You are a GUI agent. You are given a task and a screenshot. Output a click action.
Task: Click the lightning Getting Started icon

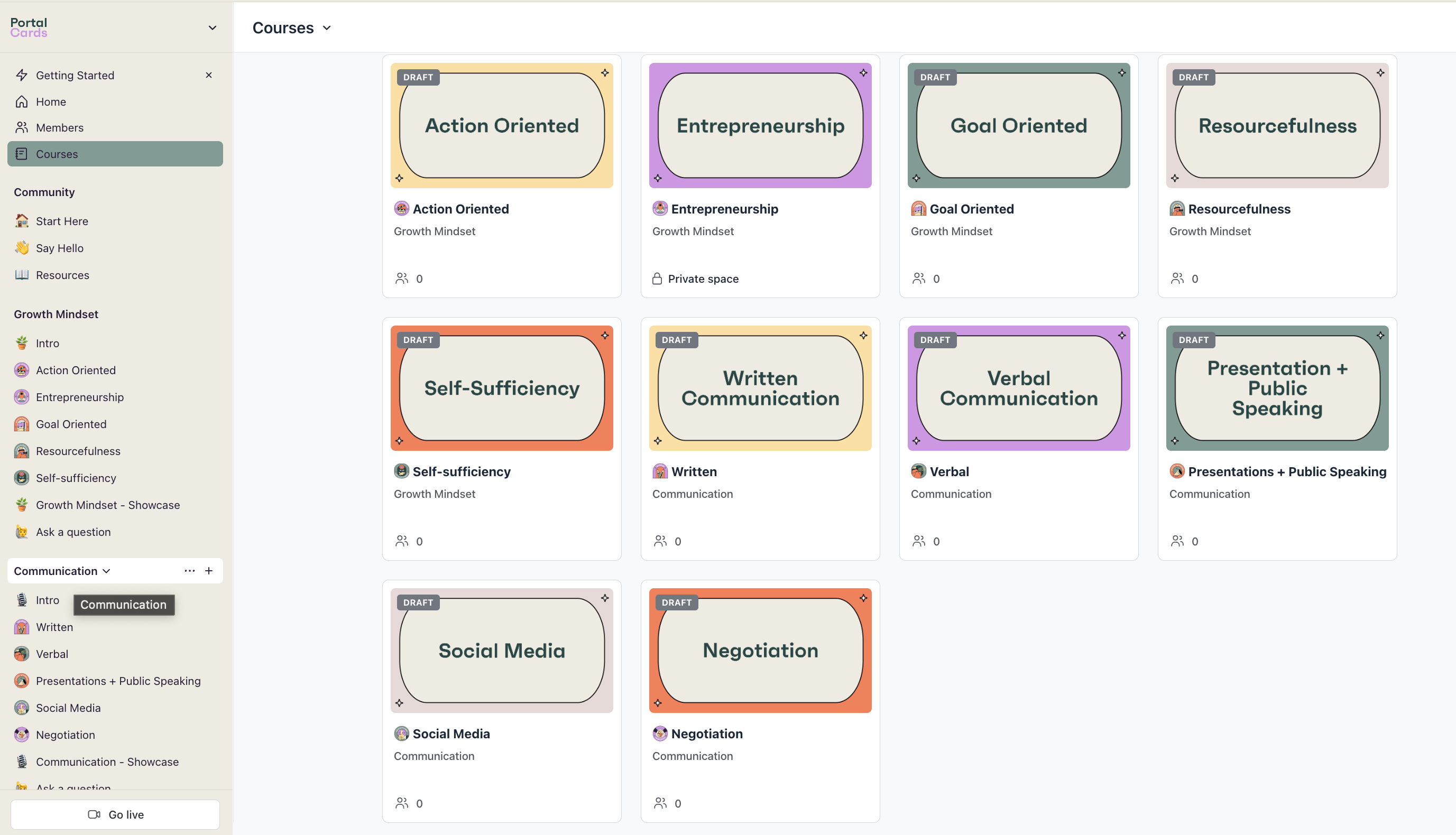(x=22, y=75)
